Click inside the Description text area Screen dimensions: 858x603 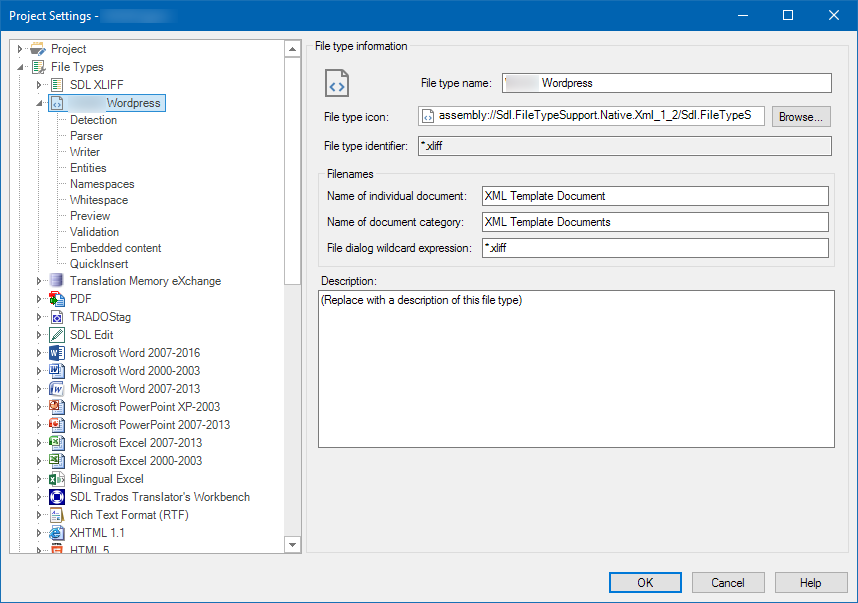[x=576, y=369]
